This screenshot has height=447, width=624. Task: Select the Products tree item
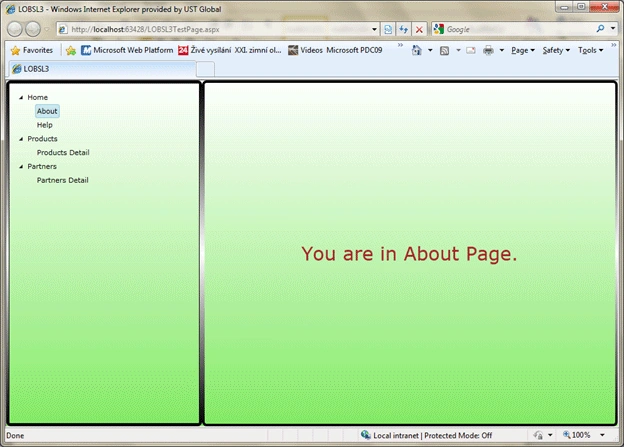click(42, 139)
